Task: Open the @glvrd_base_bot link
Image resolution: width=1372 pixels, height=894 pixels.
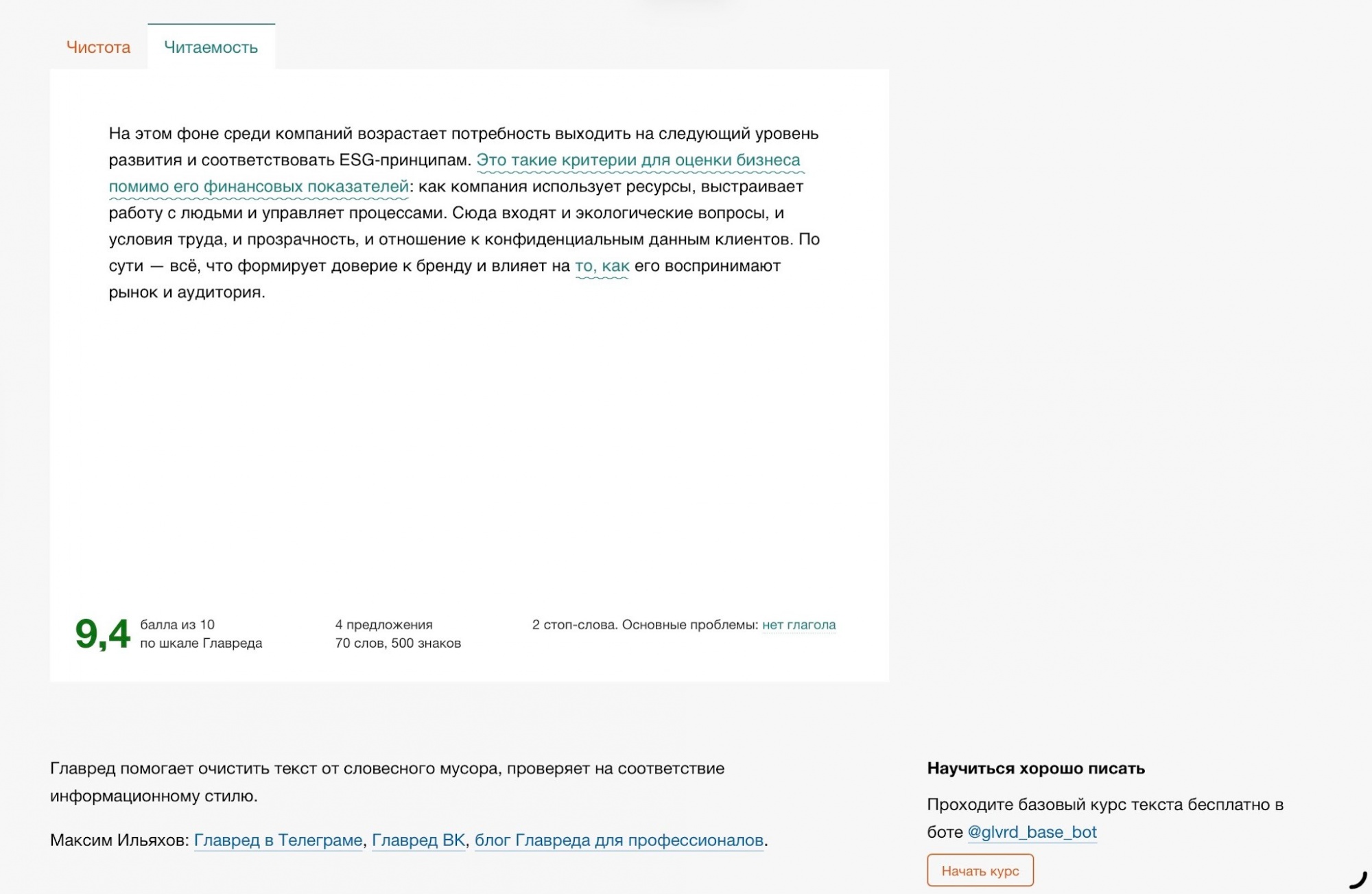Action: click(1032, 832)
